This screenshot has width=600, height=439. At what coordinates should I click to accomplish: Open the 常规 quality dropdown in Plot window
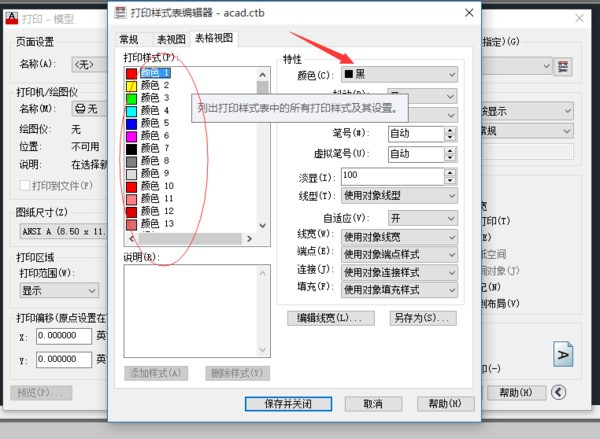click(527, 131)
